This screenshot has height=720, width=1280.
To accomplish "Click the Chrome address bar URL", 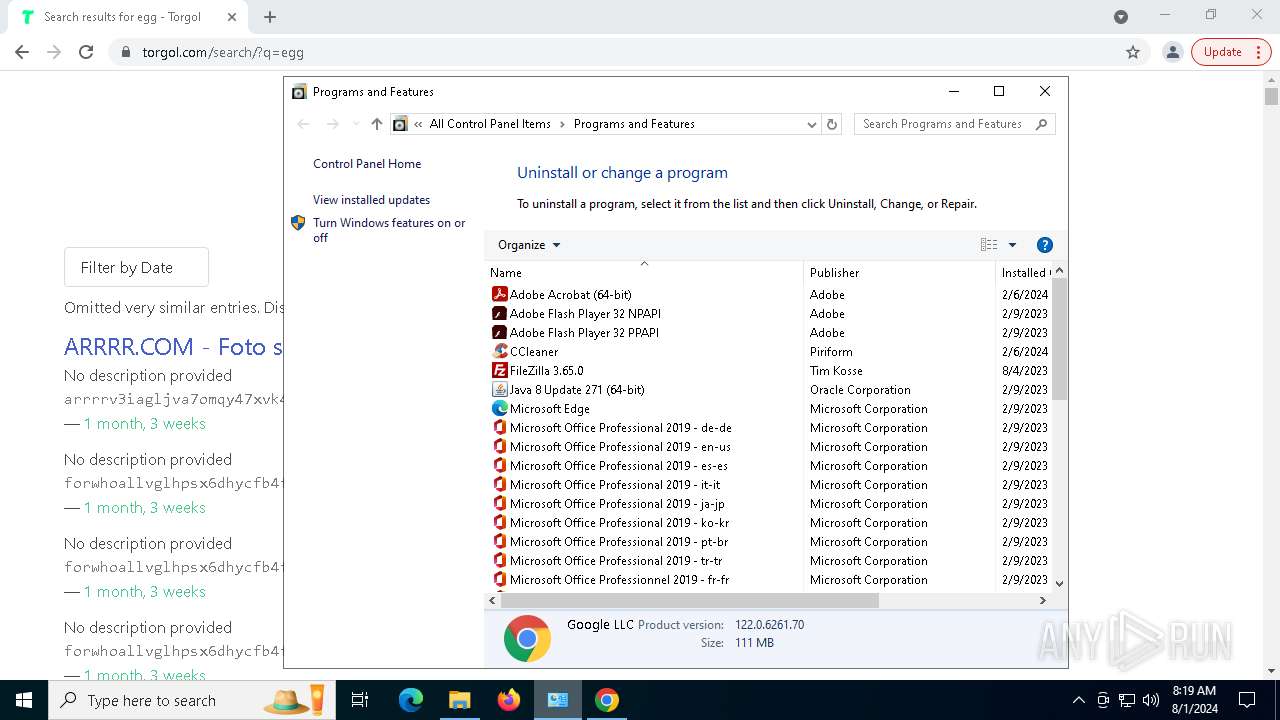I will click(x=223, y=52).
